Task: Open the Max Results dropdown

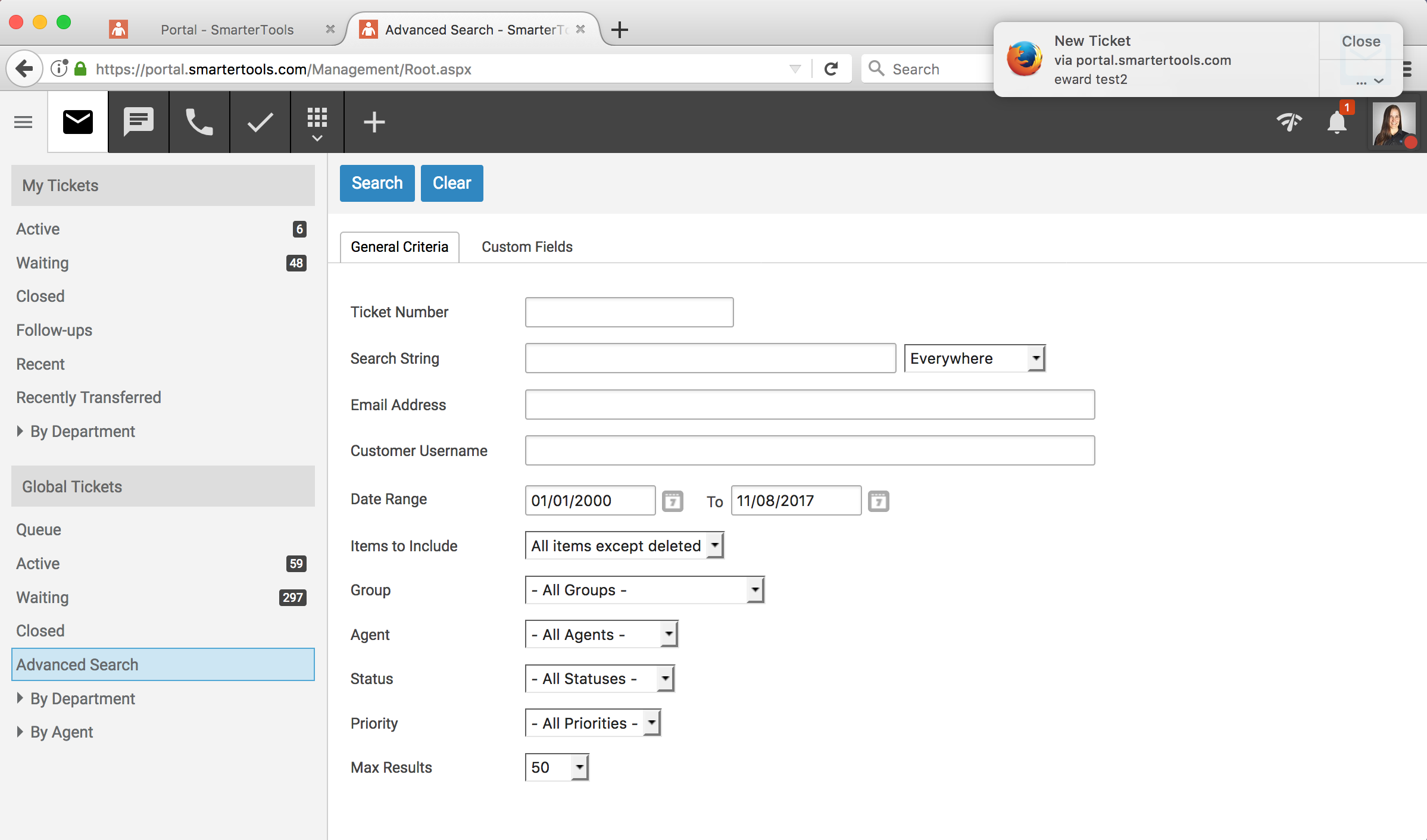Action: point(557,767)
